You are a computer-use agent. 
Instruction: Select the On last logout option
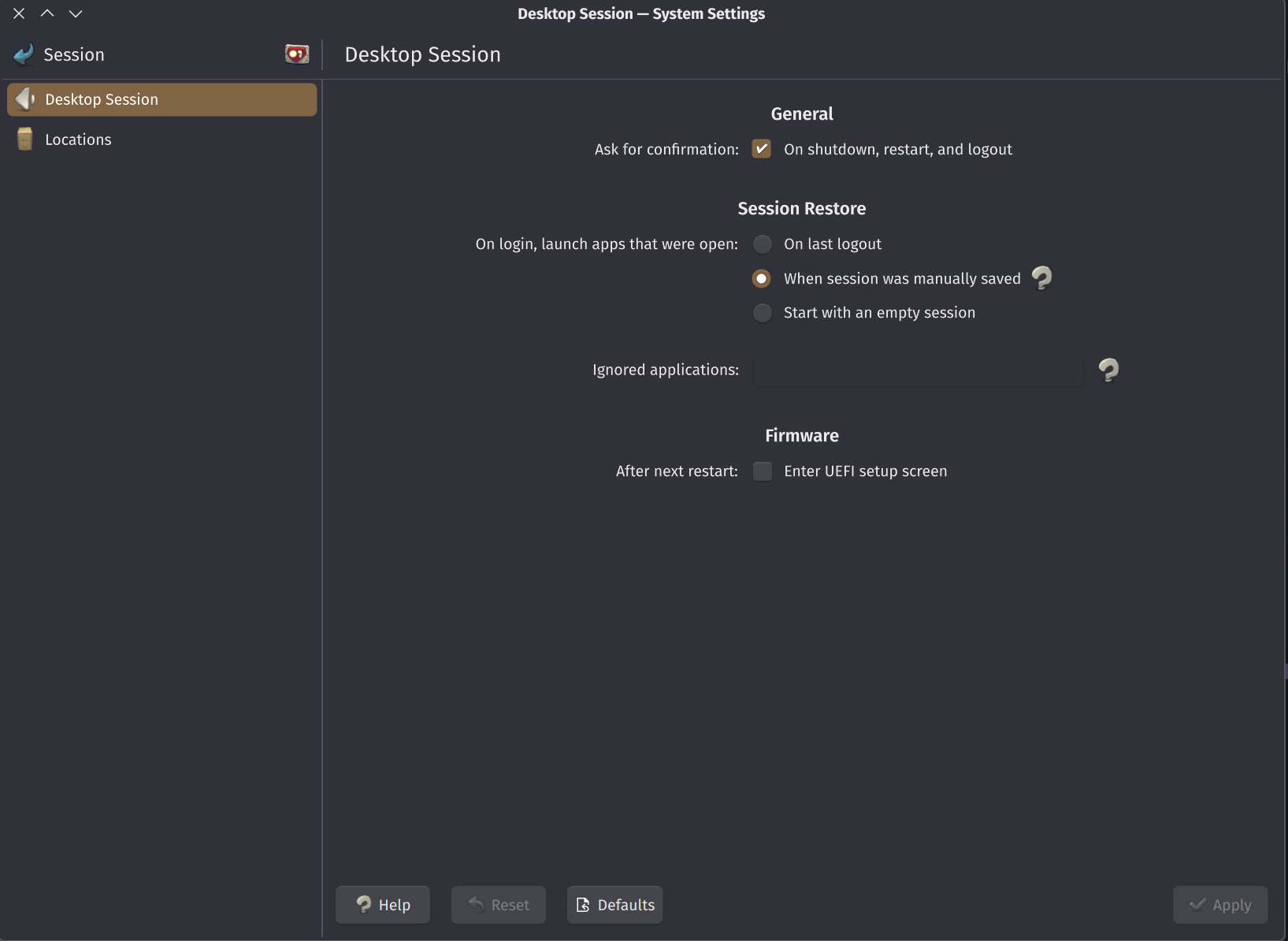pyautogui.click(x=762, y=244)
